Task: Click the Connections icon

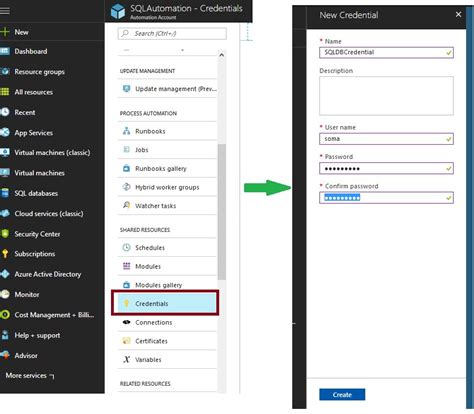Action: click(126, 322)
